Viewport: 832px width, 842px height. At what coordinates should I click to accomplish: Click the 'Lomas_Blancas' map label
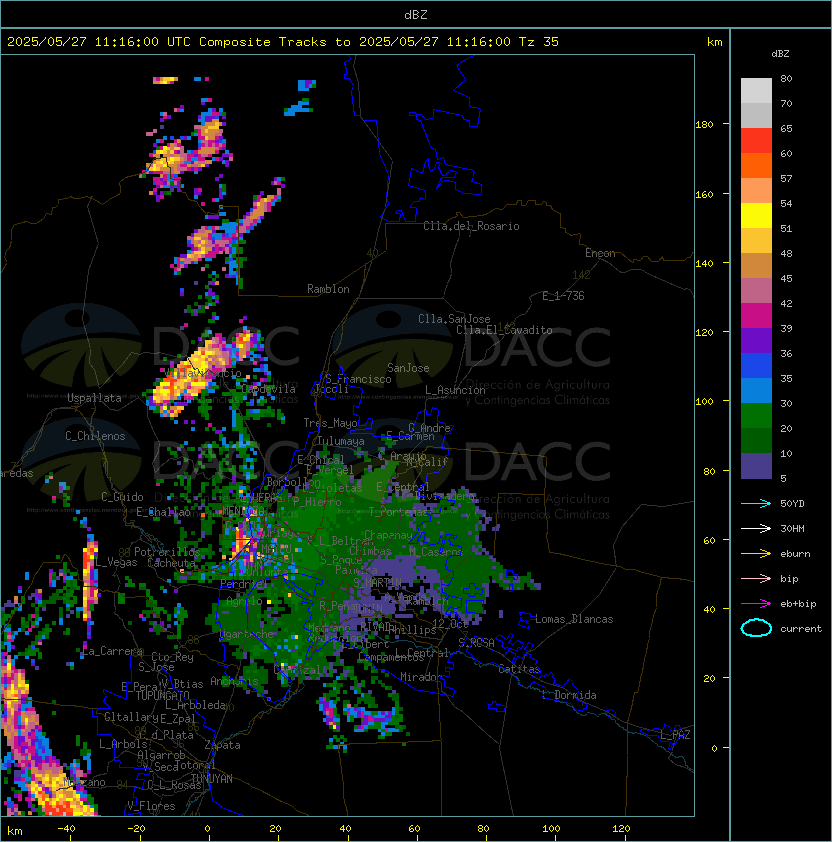coord(574,619)
